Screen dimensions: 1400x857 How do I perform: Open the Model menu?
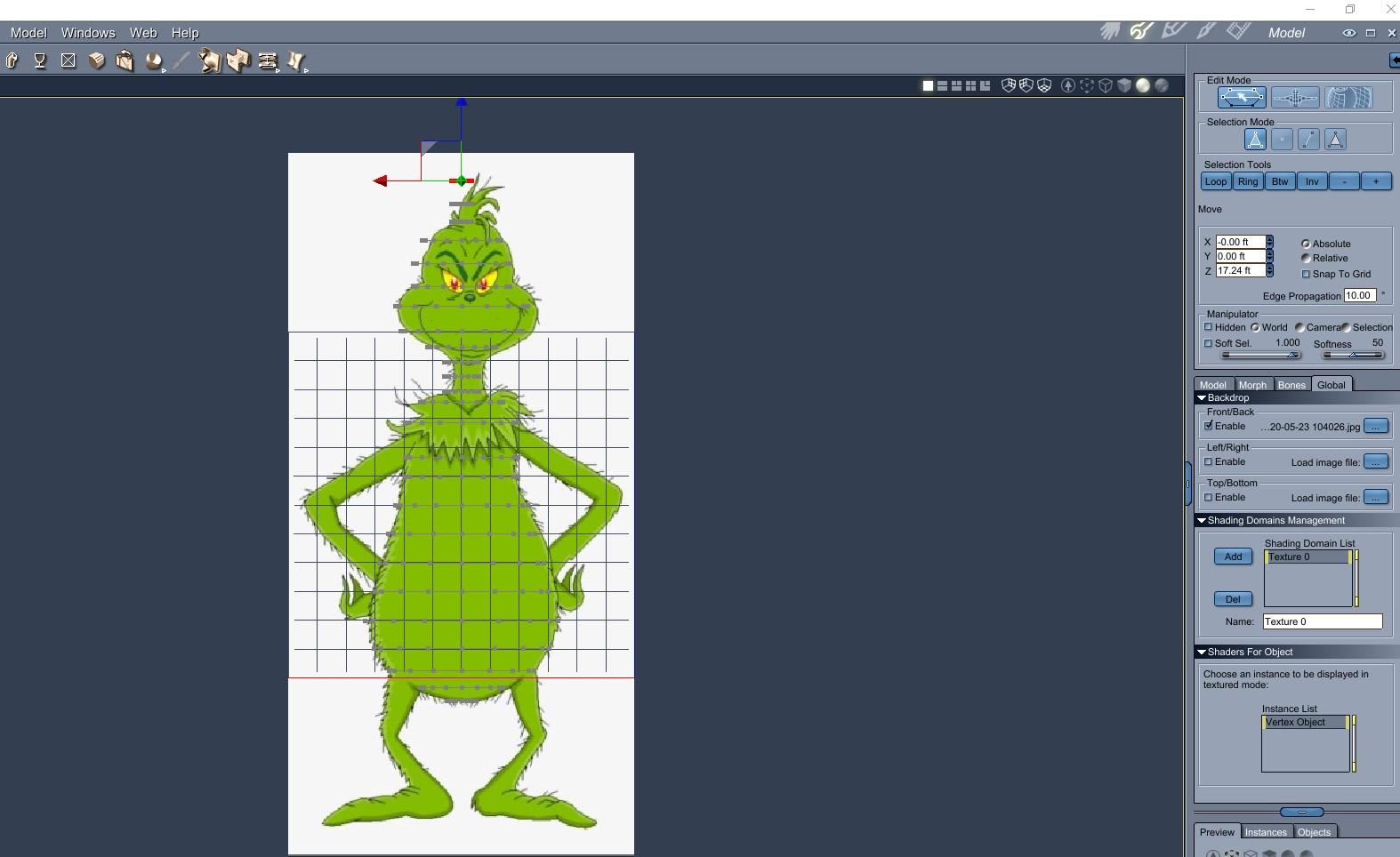point(28,33)
